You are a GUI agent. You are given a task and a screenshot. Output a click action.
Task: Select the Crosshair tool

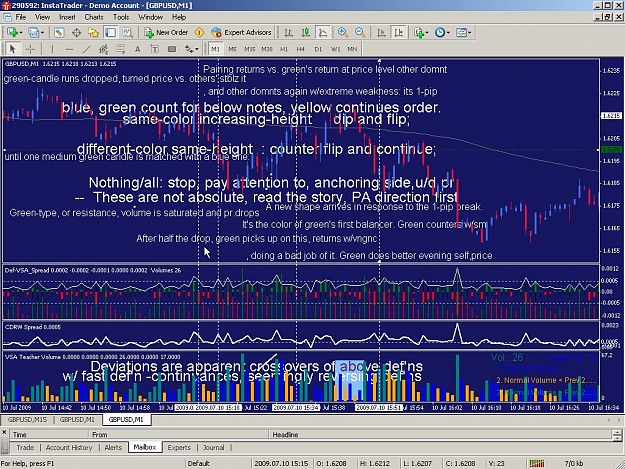click(x=30, y=49)
